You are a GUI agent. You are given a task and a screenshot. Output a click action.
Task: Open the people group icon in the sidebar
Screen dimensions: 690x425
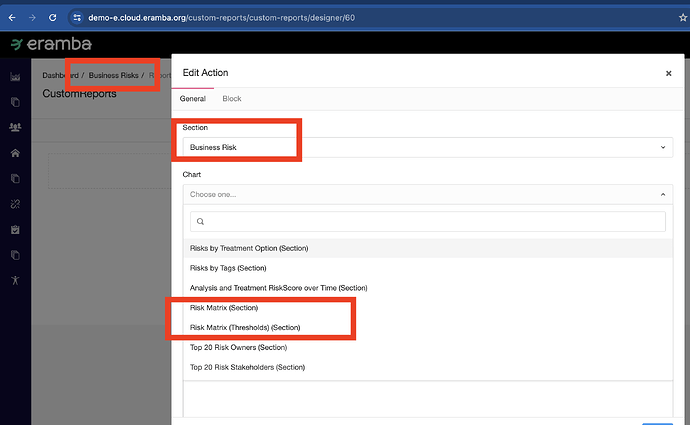point(15,127)
